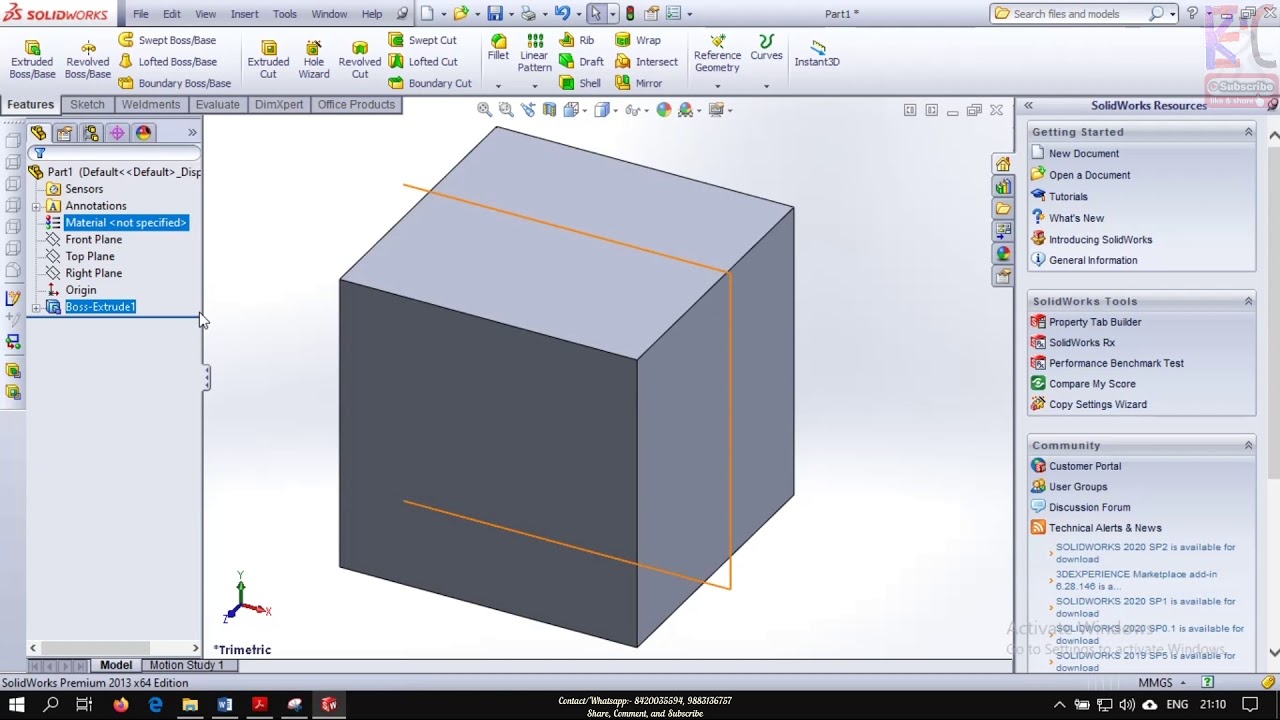
Task: Click the Zoom to Area icon
Action: point(506,110)
